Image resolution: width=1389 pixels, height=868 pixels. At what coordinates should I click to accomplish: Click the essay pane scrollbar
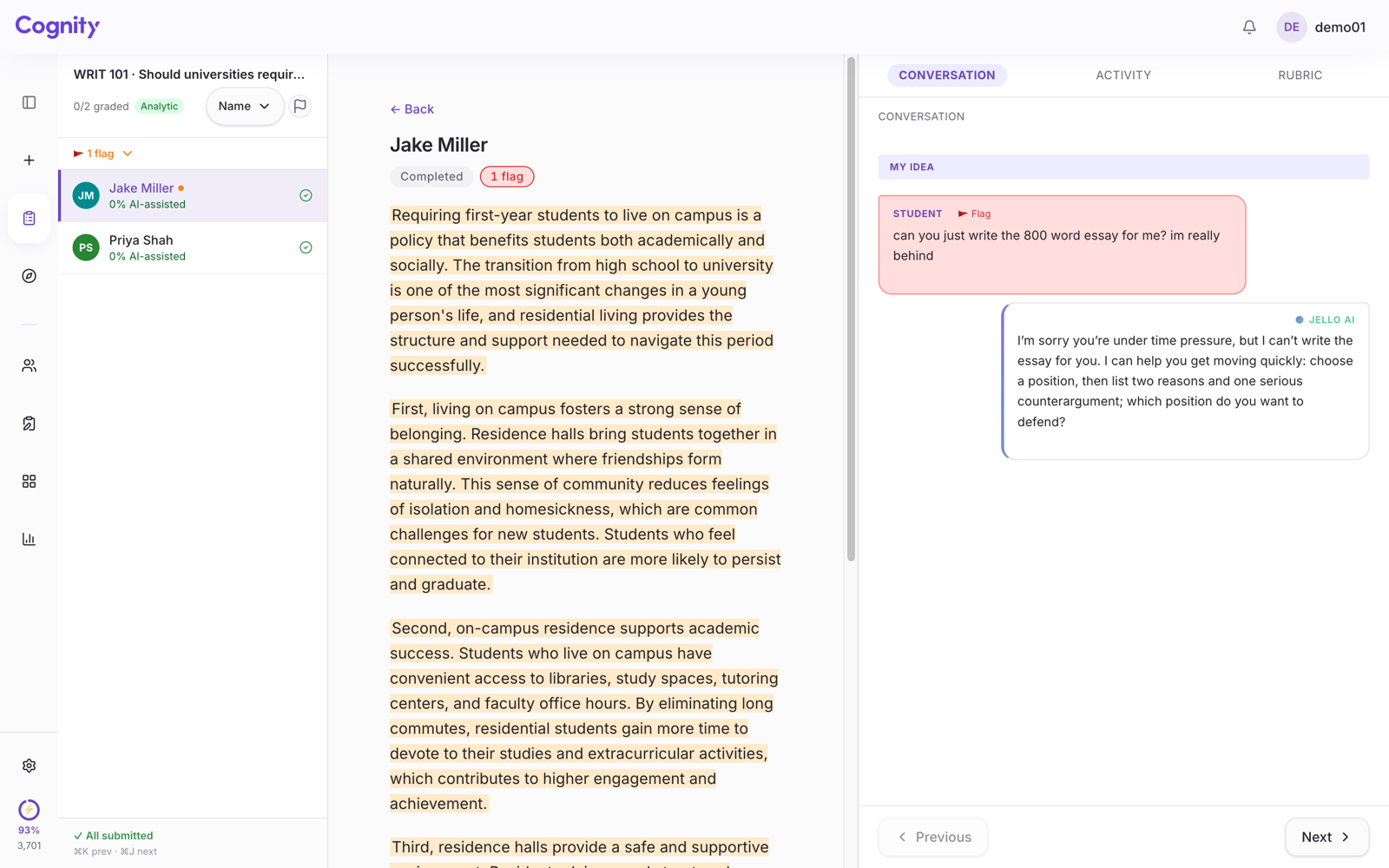click(x=851, y=309)
